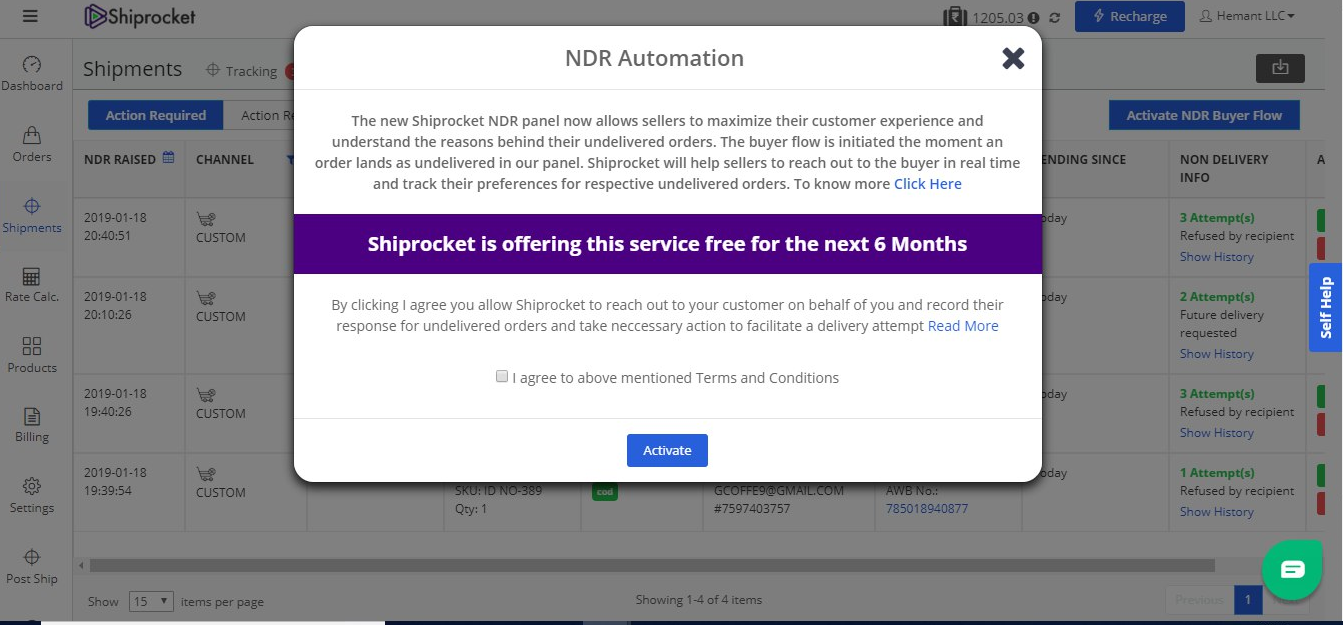Click Activate NDR Buyer Flow button
The image size is (1343, 625).
1204,115
